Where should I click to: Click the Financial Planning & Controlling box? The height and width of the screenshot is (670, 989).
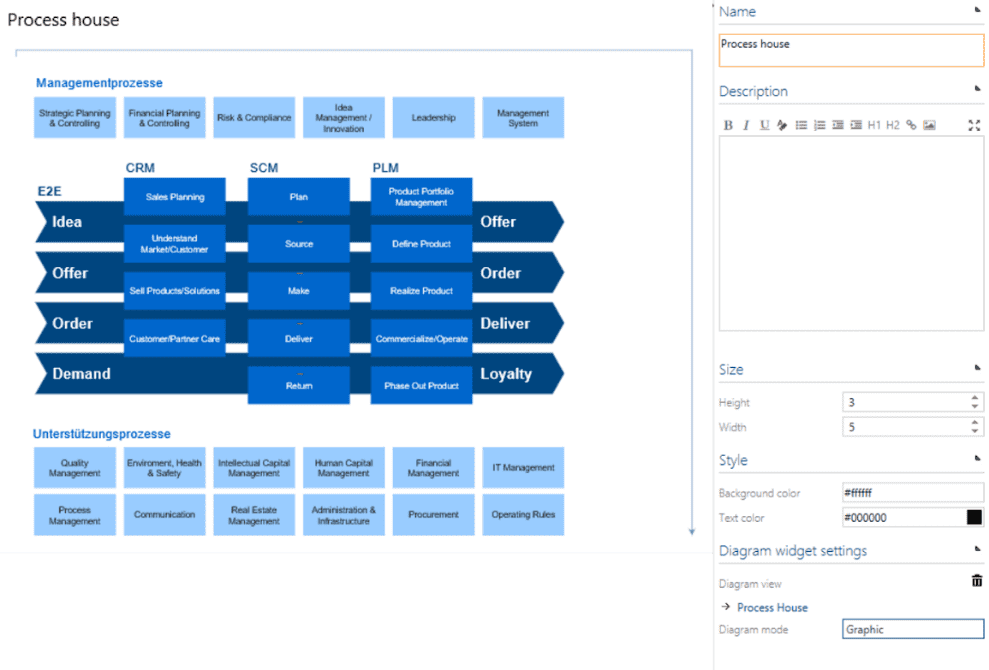[x=165, y=117]
